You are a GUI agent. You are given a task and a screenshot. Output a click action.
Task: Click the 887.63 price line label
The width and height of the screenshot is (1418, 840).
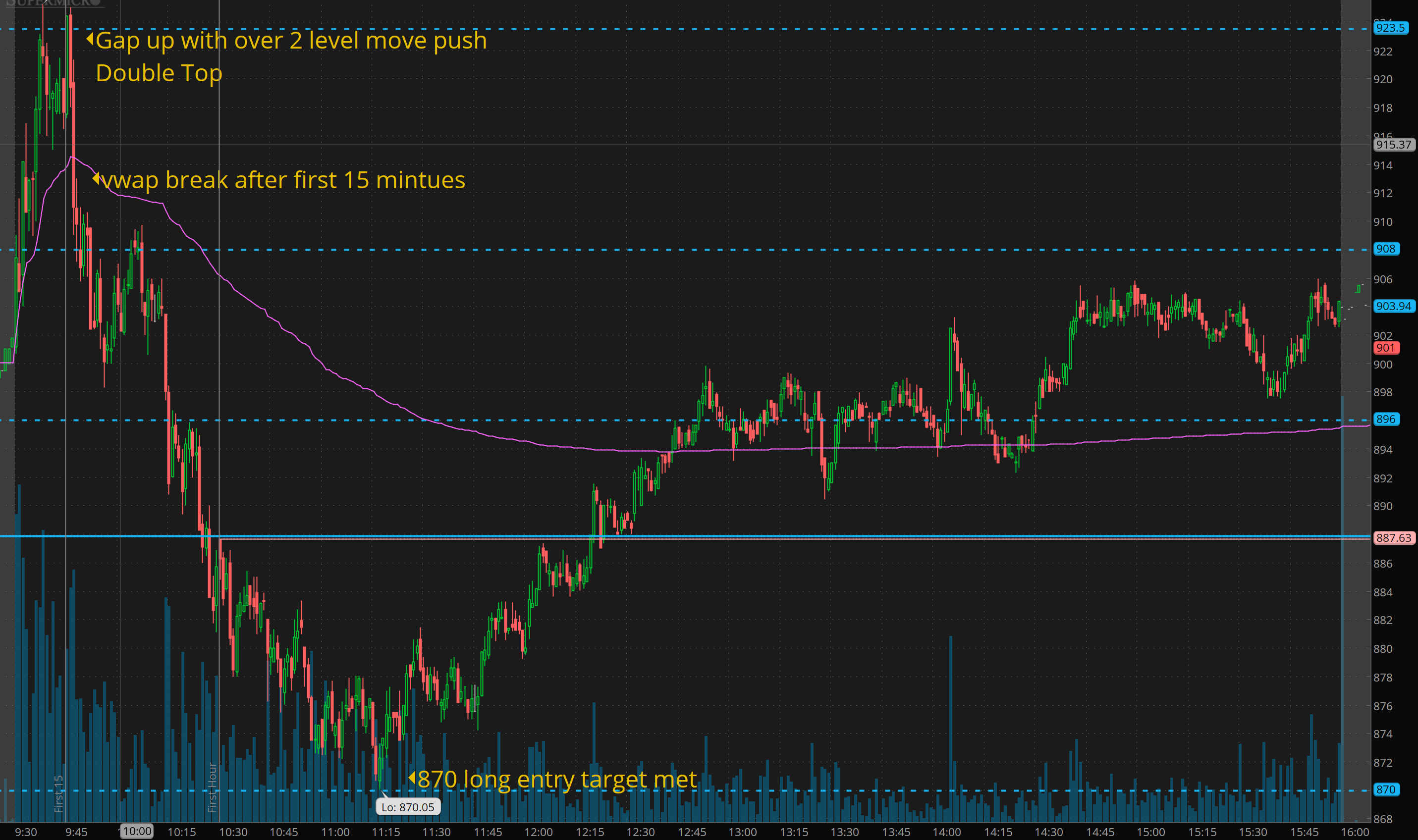[x=1393, y=538]
